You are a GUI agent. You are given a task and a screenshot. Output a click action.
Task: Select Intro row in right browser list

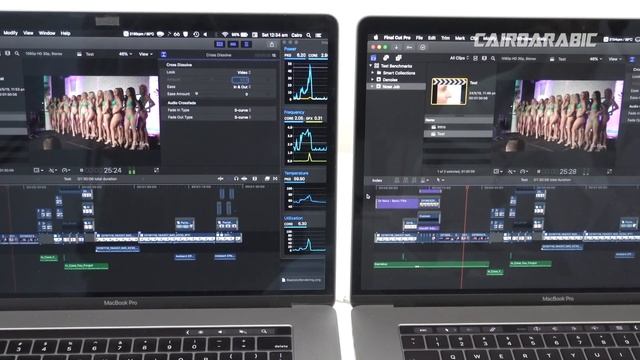point(458,127)
